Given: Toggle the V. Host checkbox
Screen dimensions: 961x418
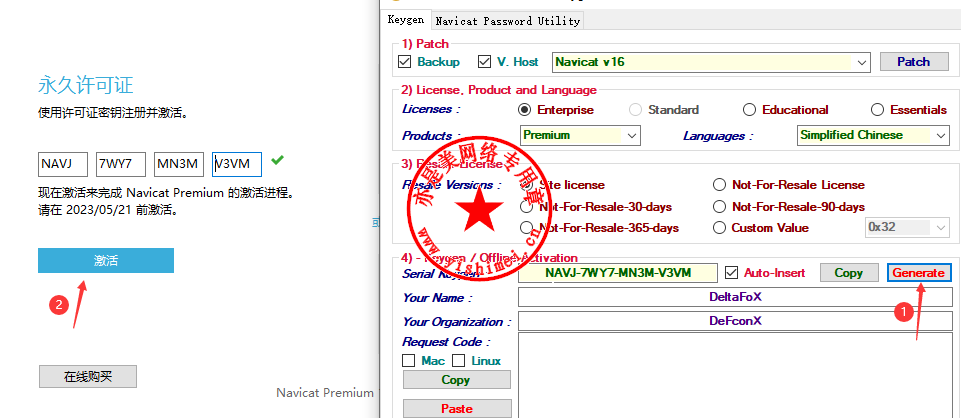Looking at the screenshot, I should click(484, 62).
